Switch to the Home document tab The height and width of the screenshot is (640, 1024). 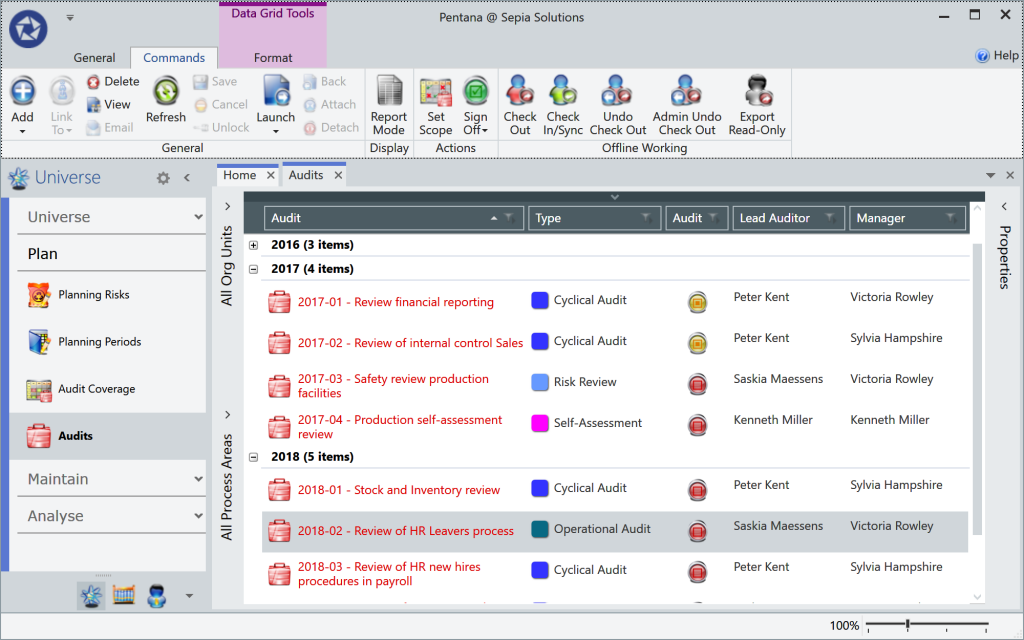(239, 175)
